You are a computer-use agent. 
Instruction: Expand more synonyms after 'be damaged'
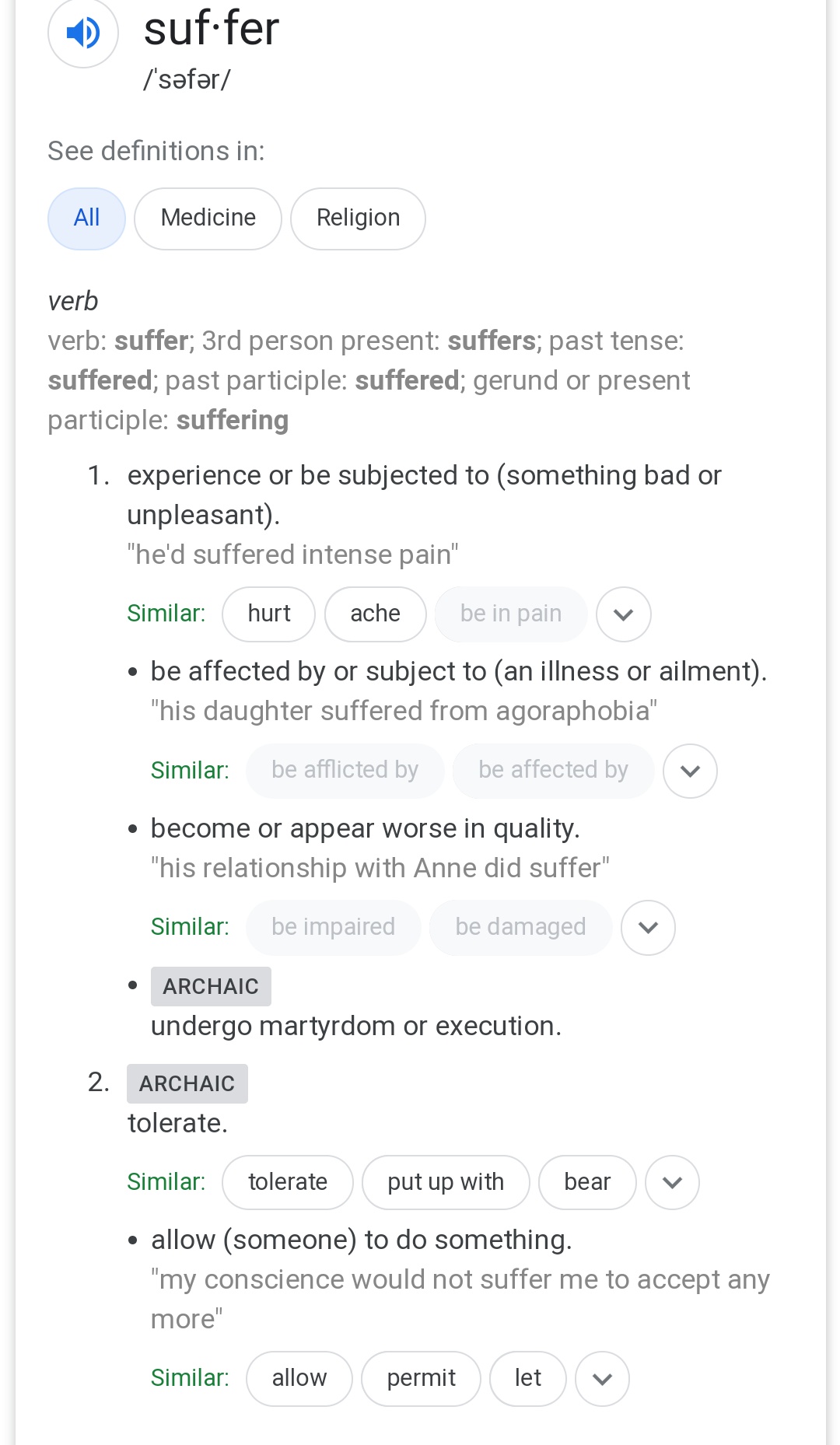click(x=648, y=927)
